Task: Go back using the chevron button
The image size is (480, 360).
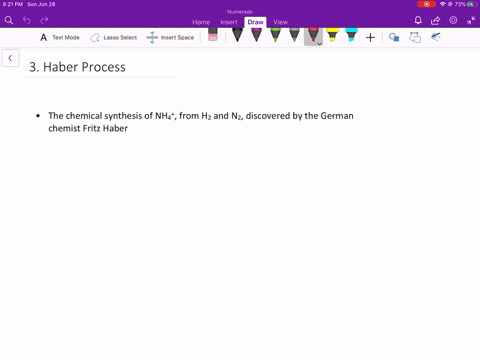Action: [x=10, y=58]
